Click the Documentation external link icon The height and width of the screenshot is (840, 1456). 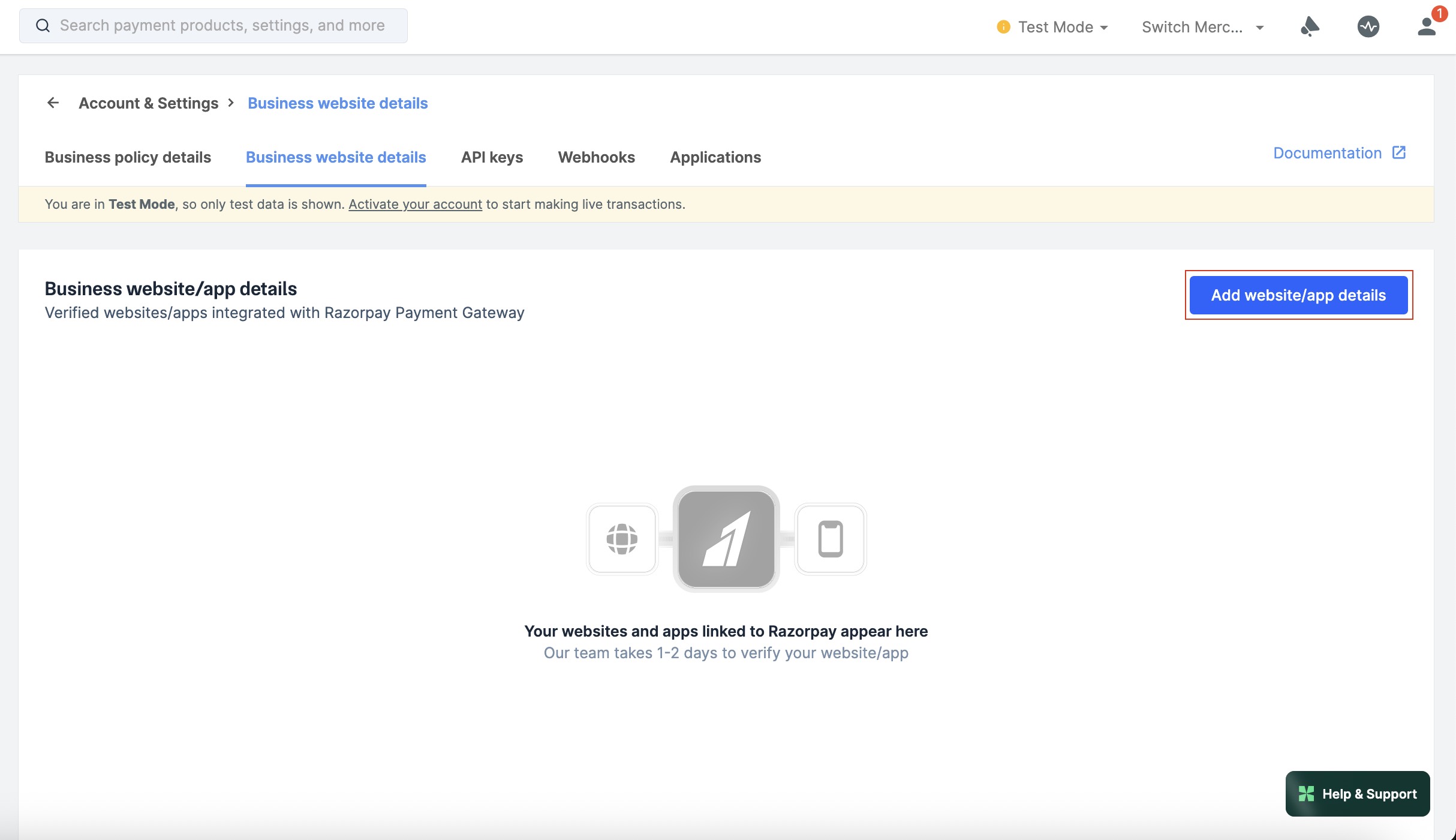(x=1398, y=152)
